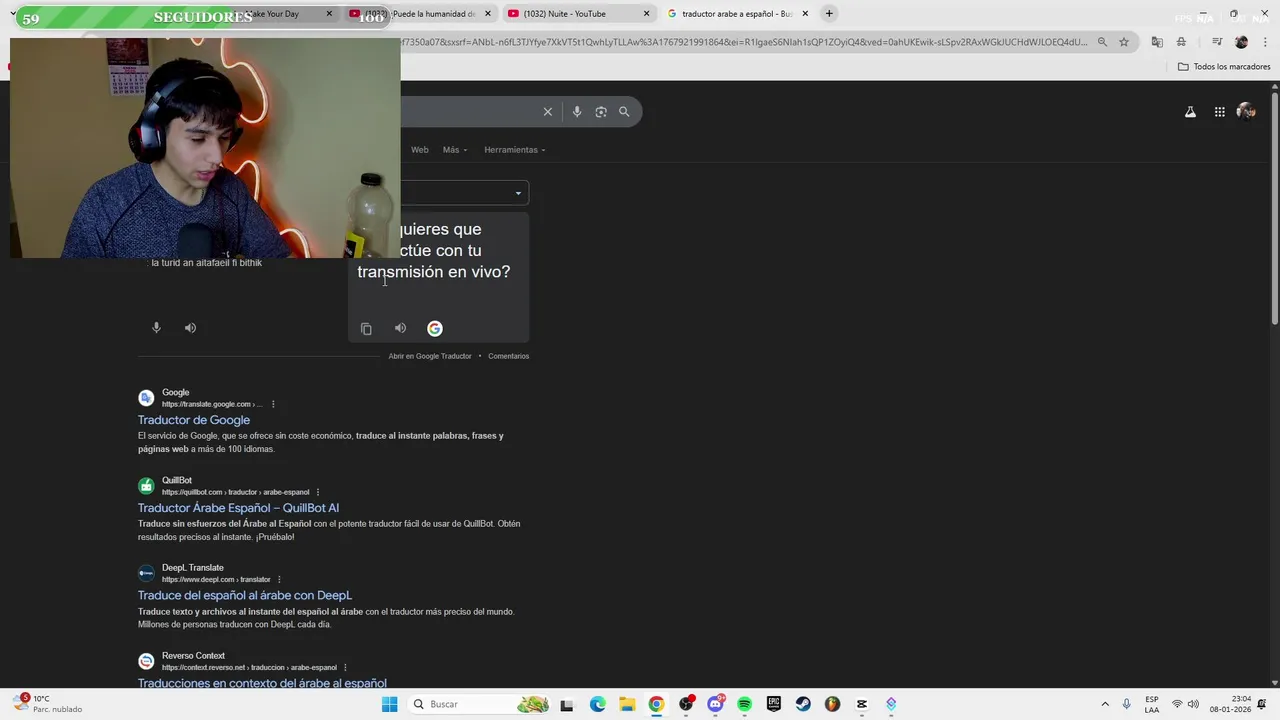Close the Puede la humanidad tab

point(488,14)
